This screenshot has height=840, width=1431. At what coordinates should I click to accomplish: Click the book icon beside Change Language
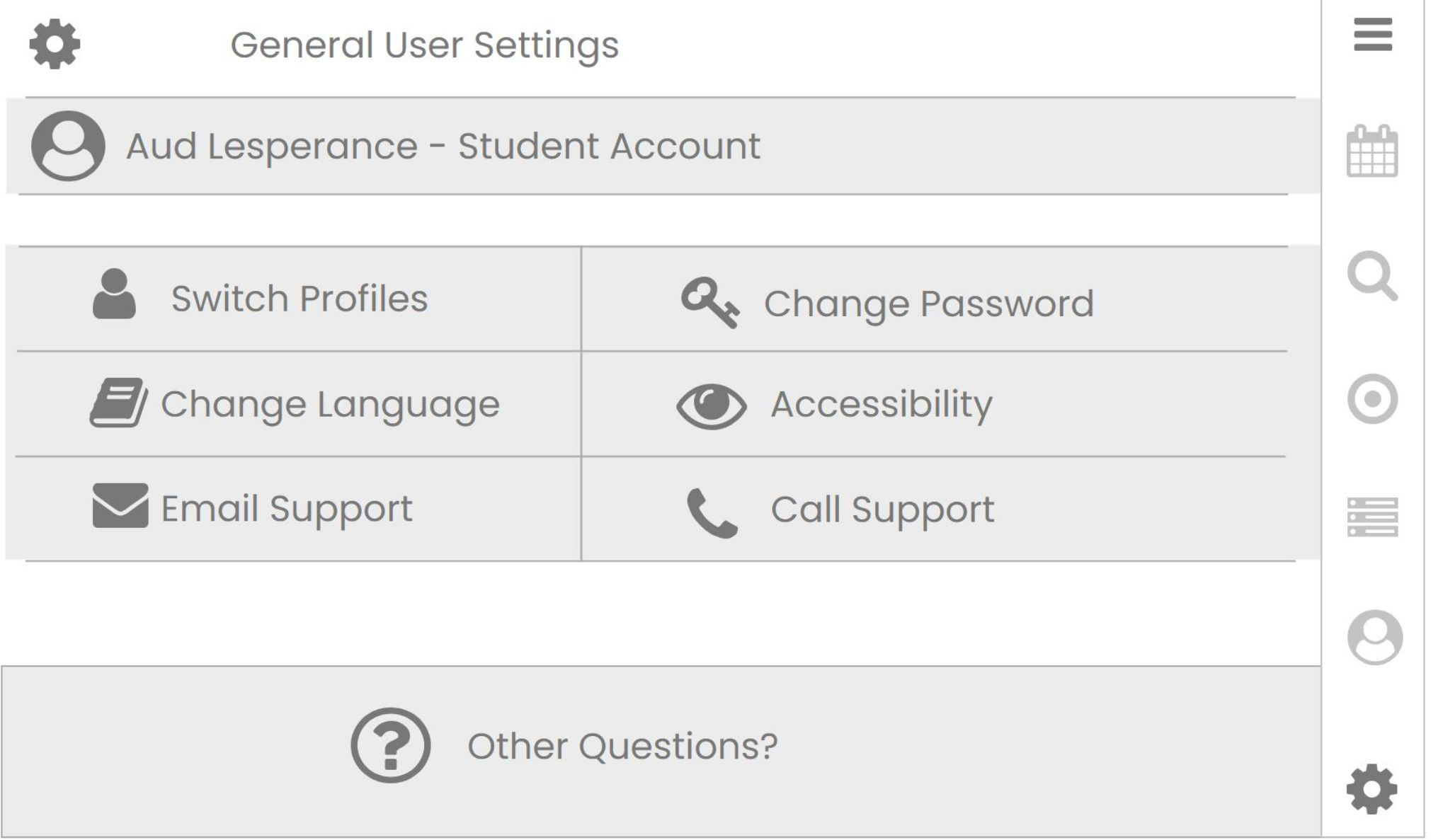[119, 403]
